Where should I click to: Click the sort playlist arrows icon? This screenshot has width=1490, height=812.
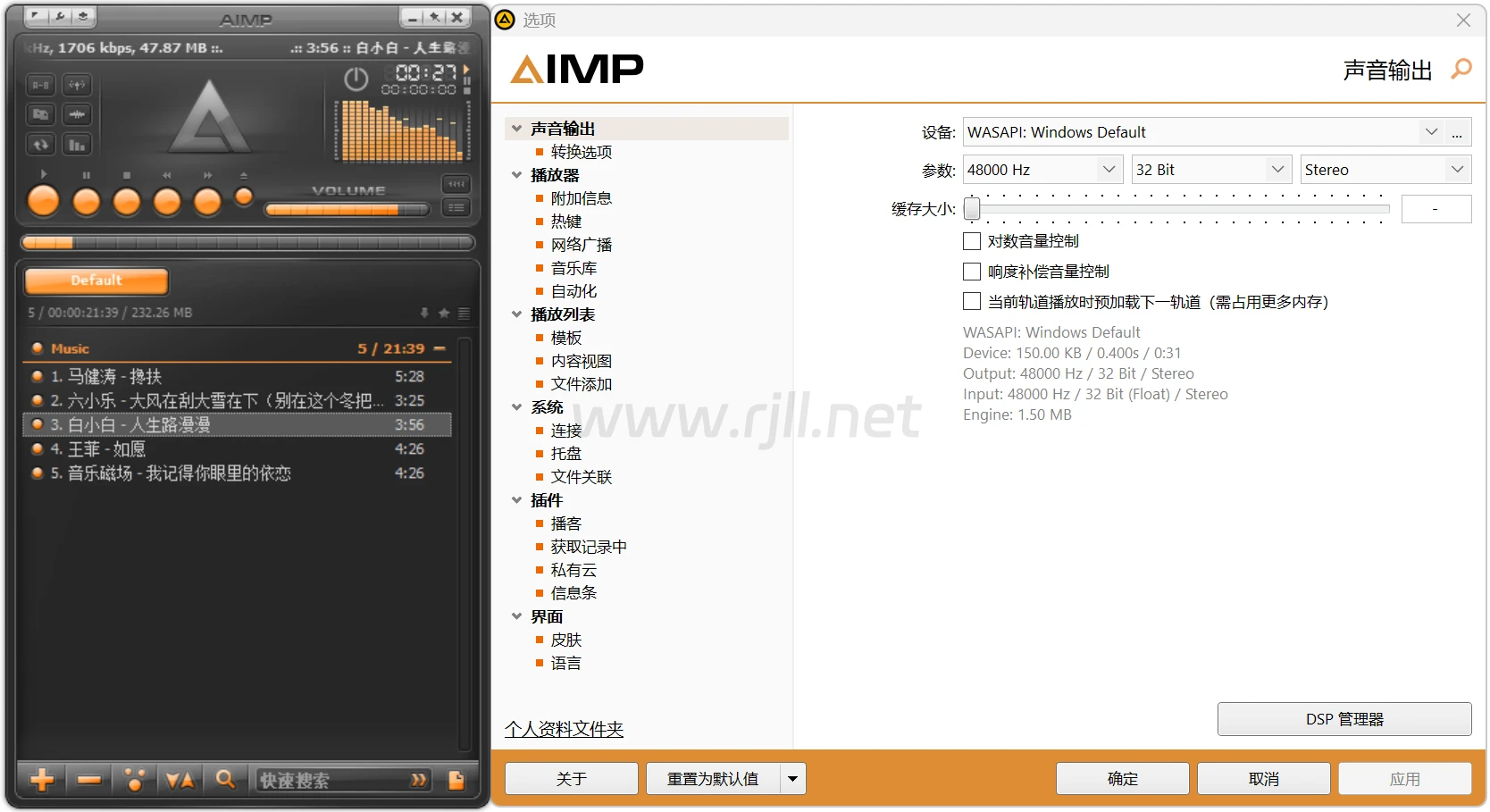click(180, 780)
